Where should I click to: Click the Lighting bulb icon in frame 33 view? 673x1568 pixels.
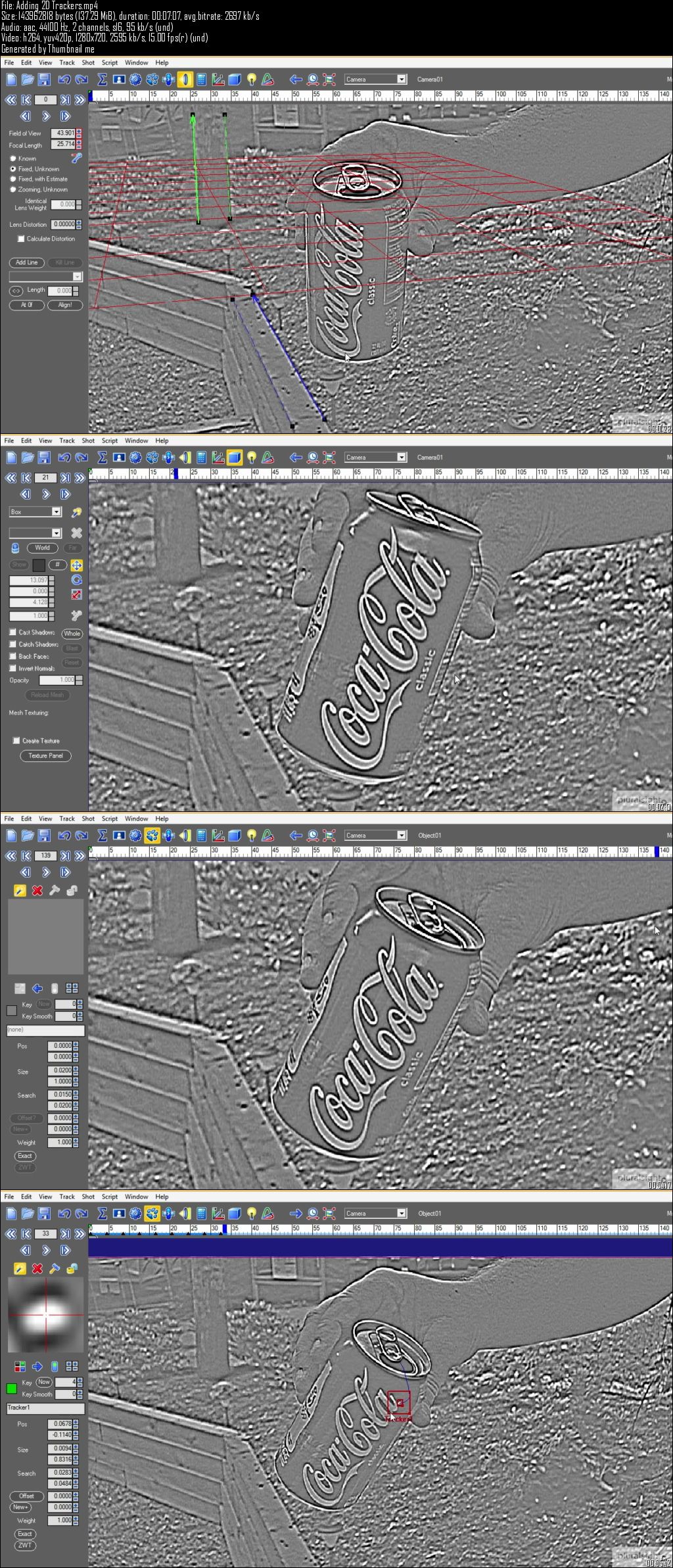251,1214
